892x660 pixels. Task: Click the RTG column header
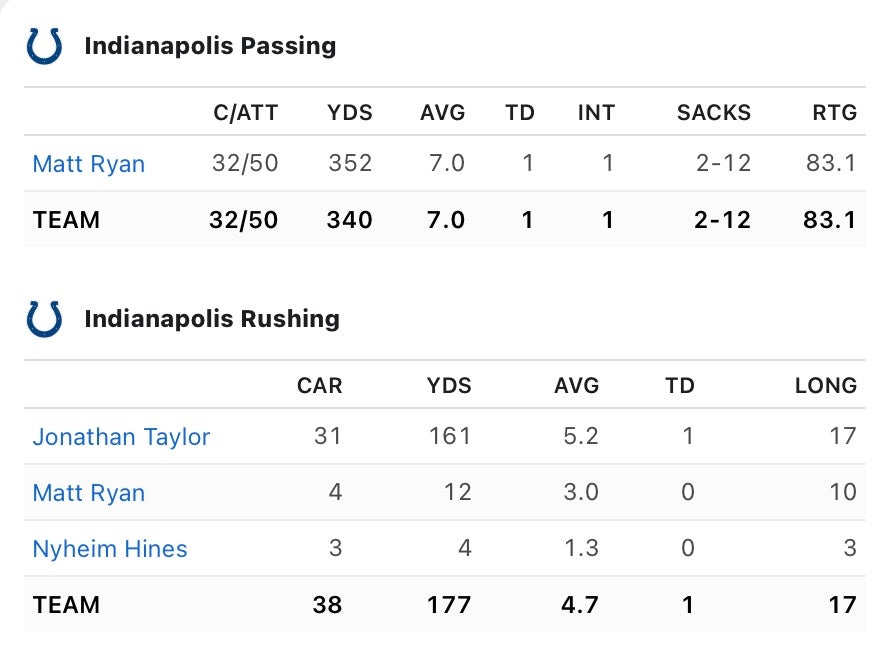(834, 113)
